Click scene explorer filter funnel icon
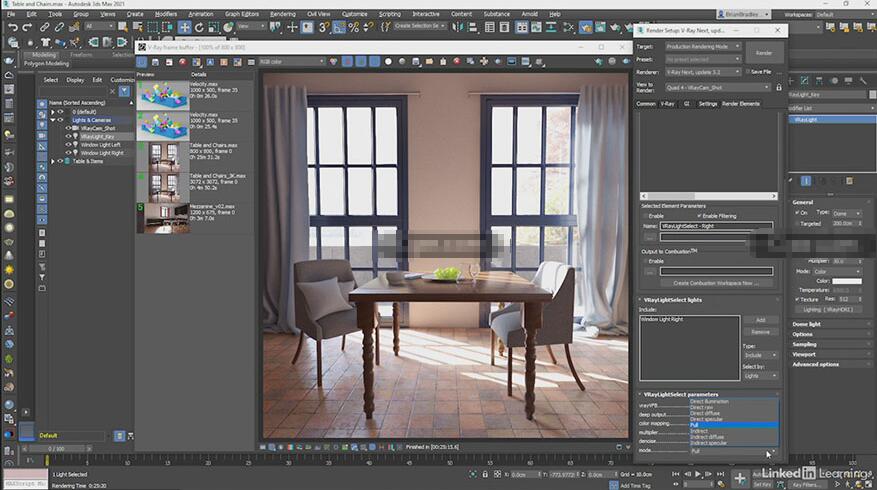877x490 pixels. 124,91
